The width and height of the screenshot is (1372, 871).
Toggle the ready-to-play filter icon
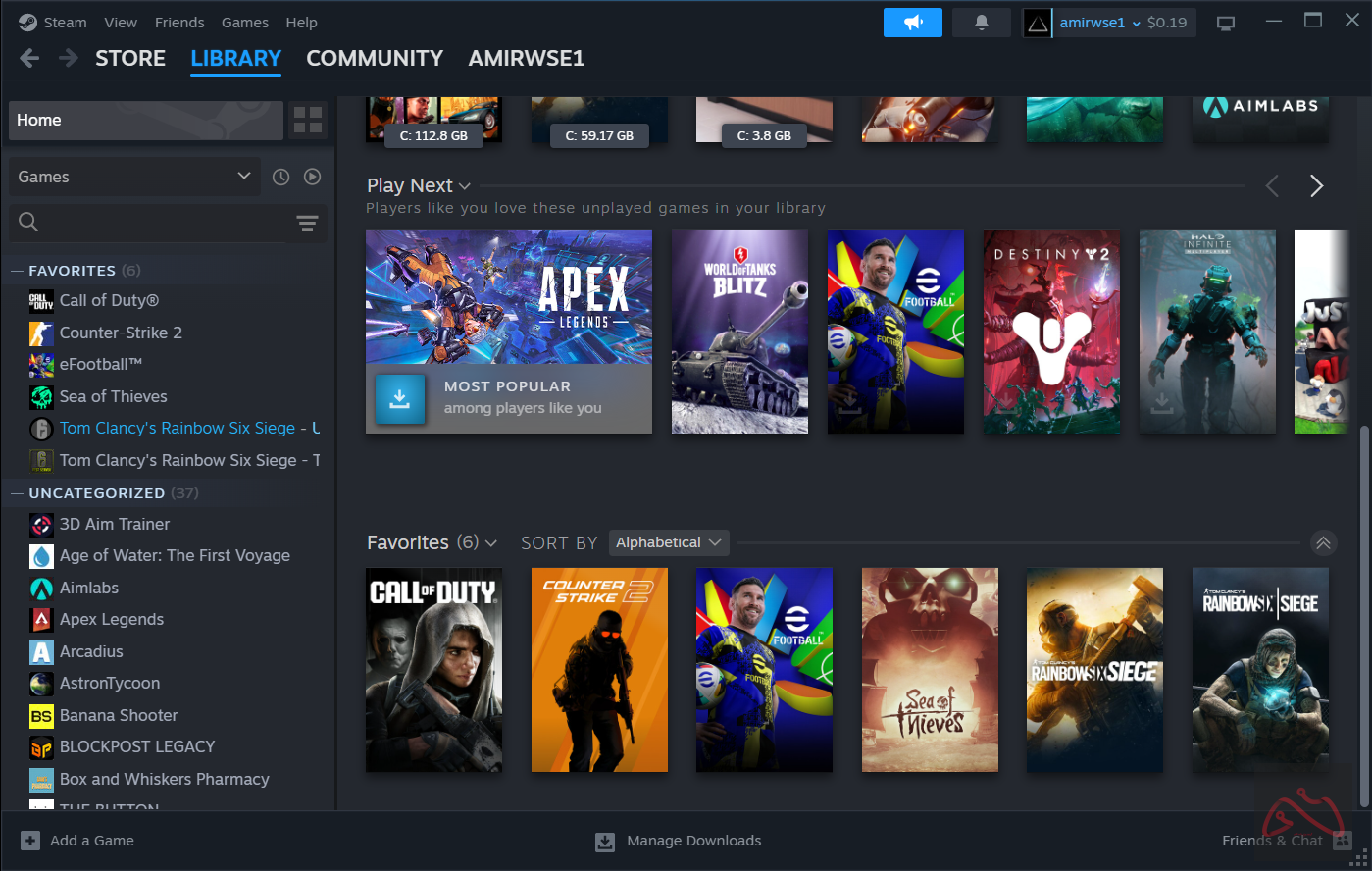coord(312,177)
